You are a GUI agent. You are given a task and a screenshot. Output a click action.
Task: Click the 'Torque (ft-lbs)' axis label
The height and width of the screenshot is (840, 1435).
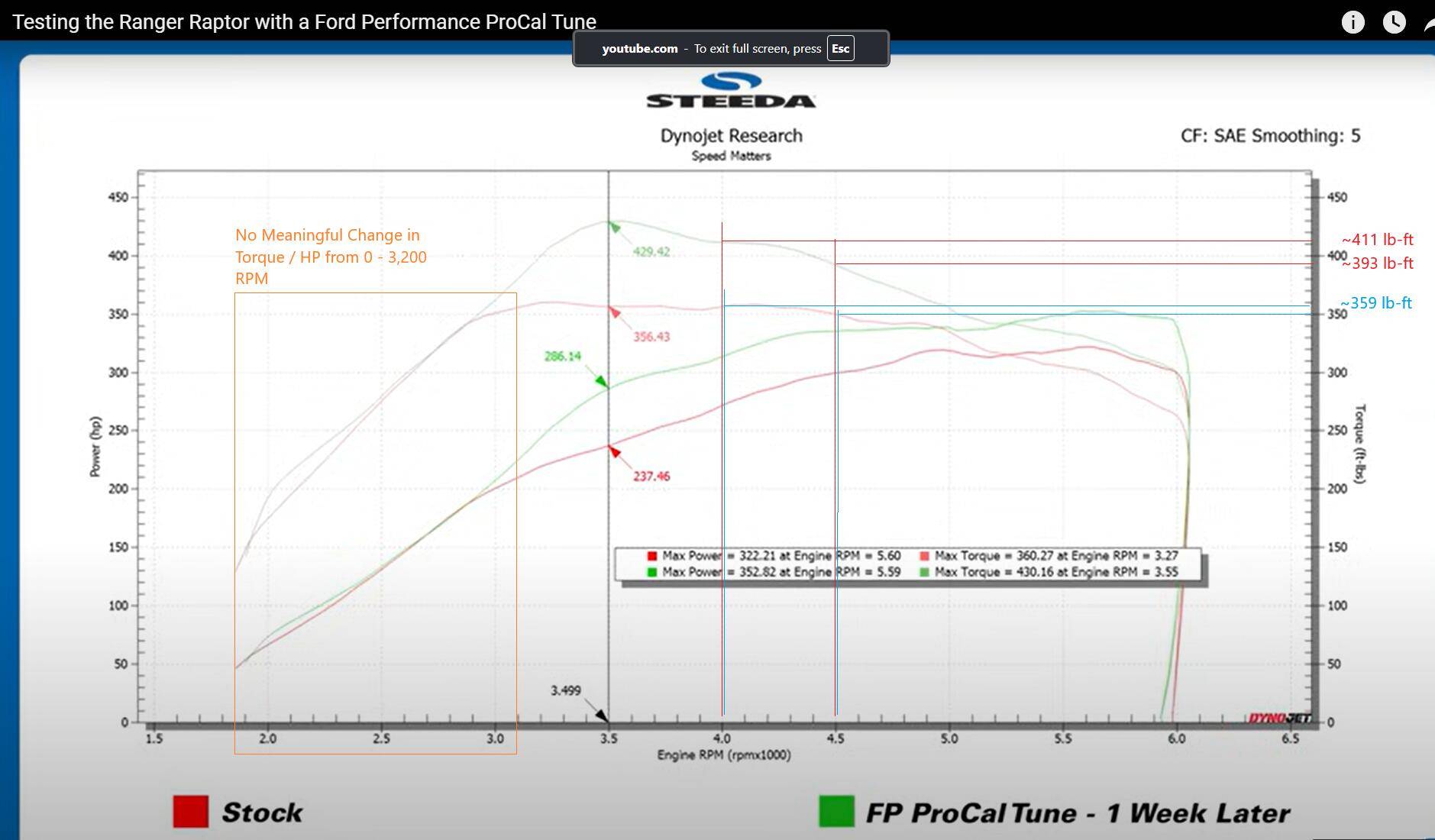tap(1359, 444)
